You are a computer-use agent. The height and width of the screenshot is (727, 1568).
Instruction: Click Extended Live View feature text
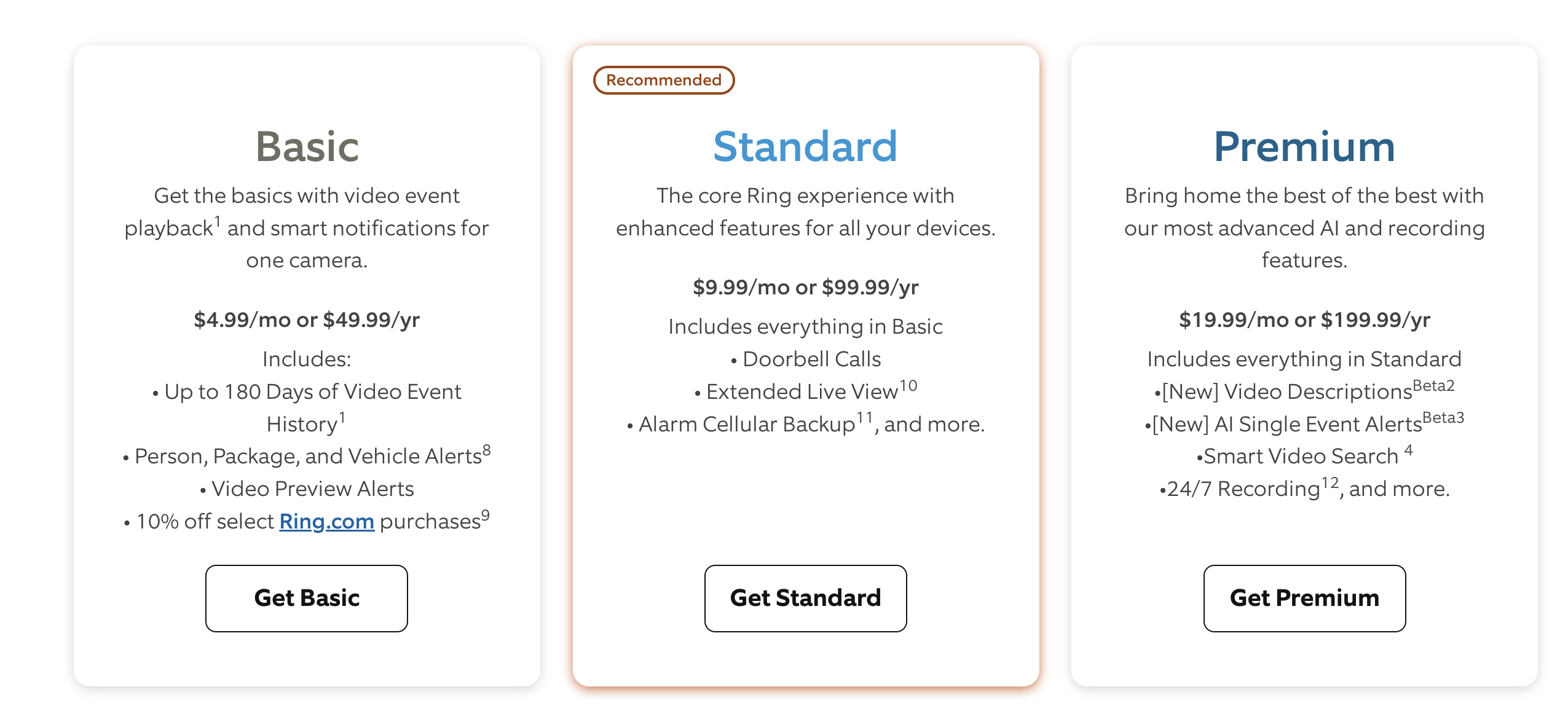802,391
